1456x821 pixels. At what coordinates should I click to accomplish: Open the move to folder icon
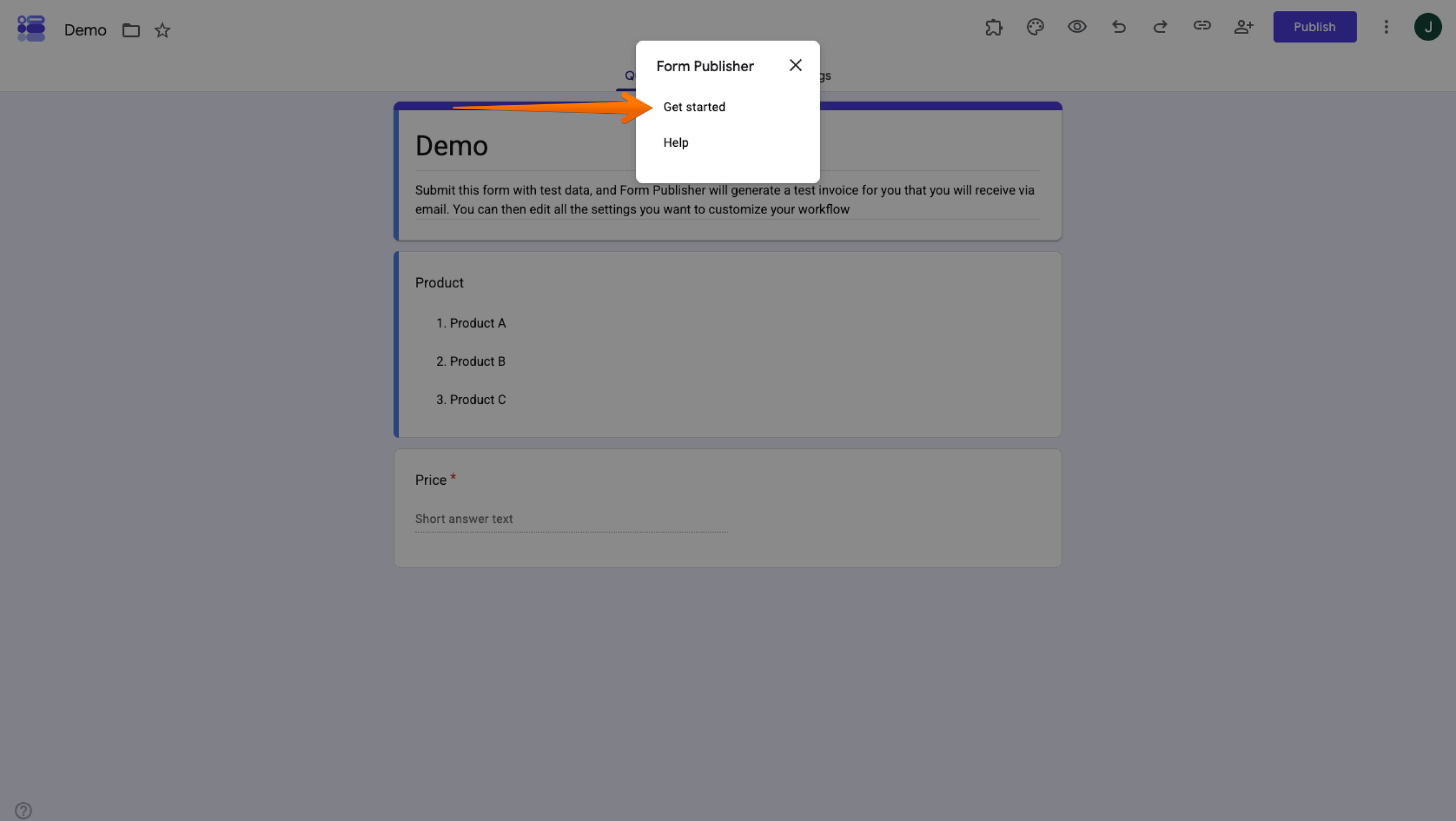(131, 30)
